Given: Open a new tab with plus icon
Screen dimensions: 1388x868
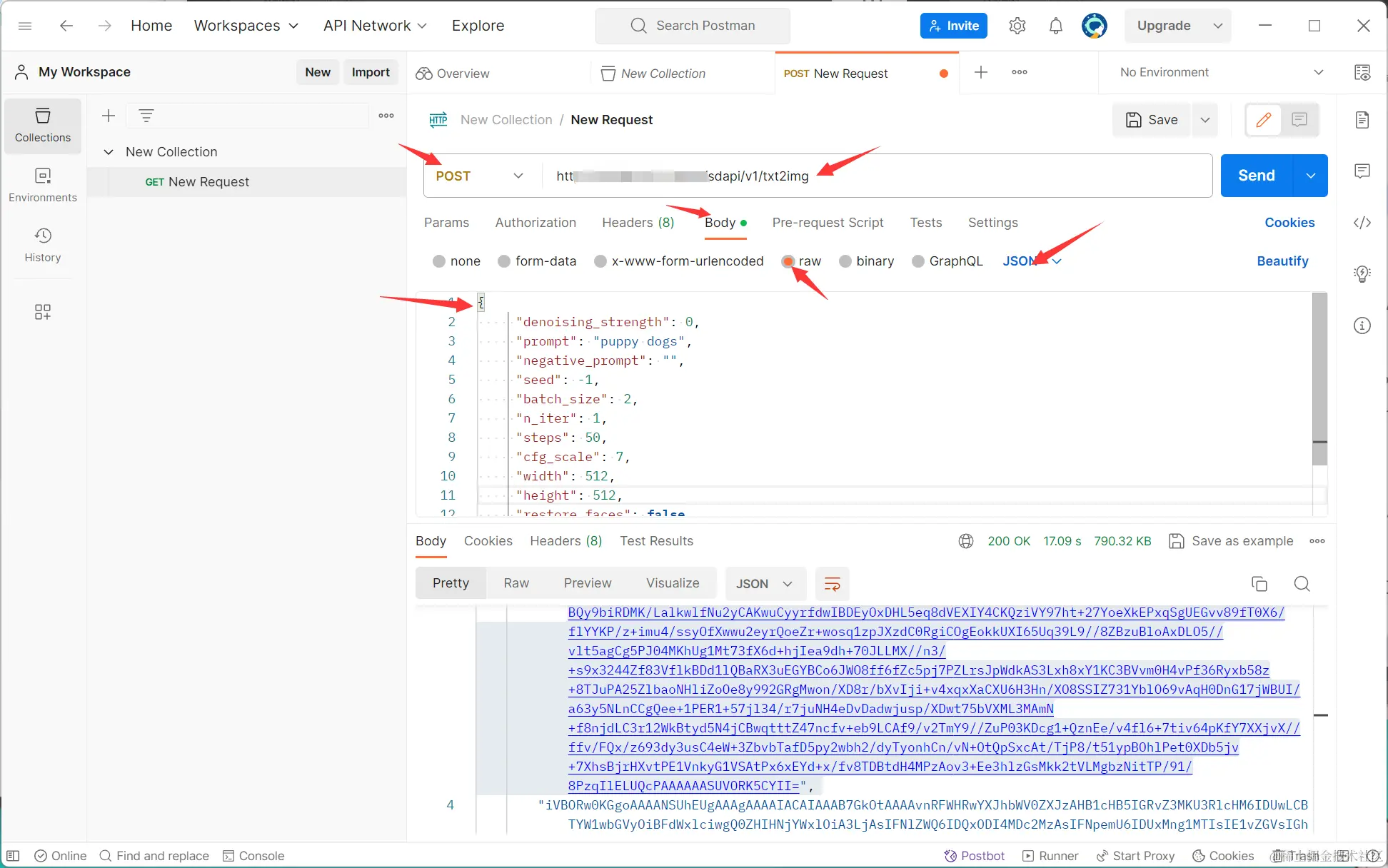Looking at the screenshot, I should pyautogui.click(x=981, y=72).
